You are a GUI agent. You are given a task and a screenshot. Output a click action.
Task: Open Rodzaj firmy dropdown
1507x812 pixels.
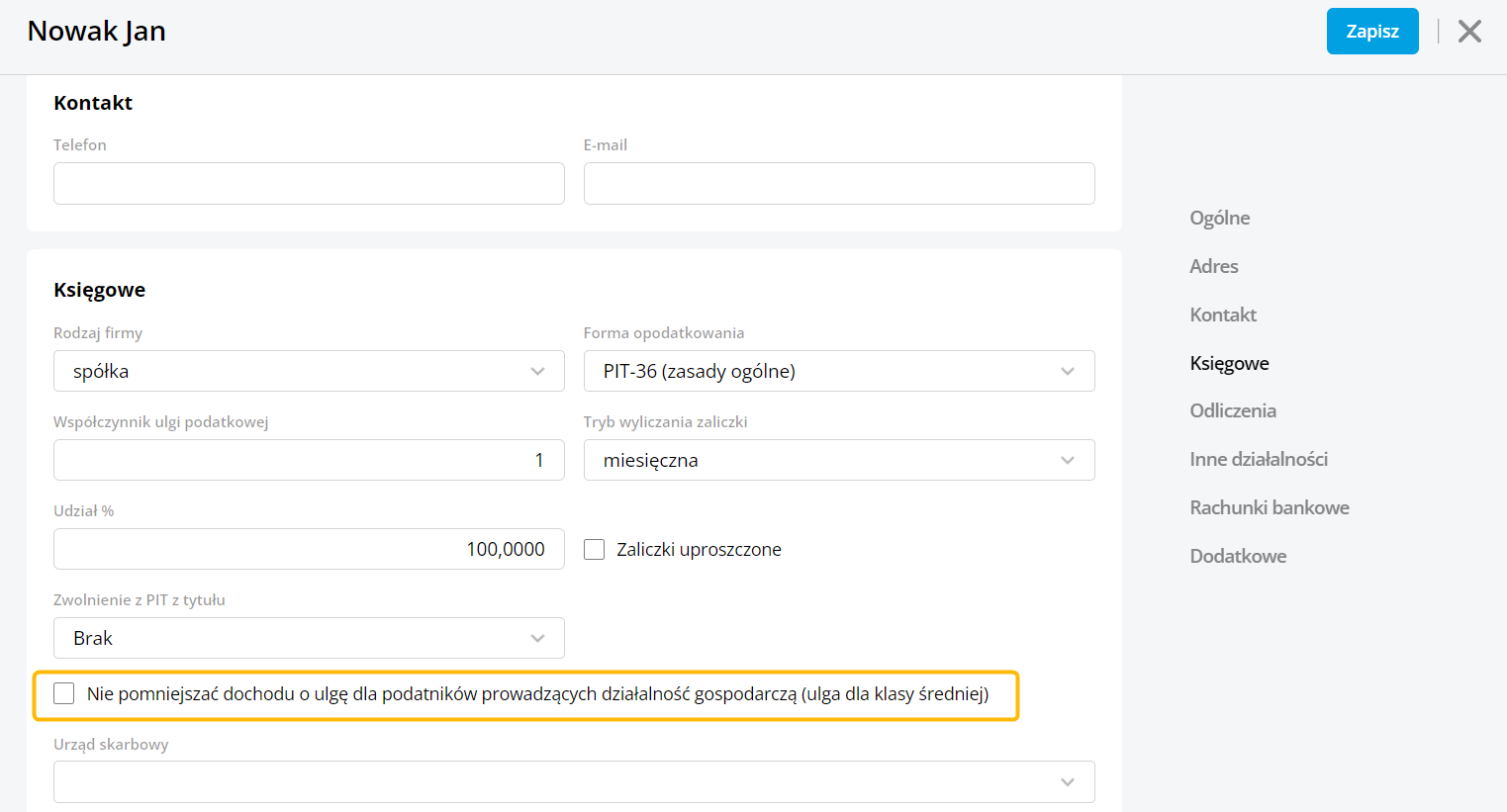tap(309, 372)
